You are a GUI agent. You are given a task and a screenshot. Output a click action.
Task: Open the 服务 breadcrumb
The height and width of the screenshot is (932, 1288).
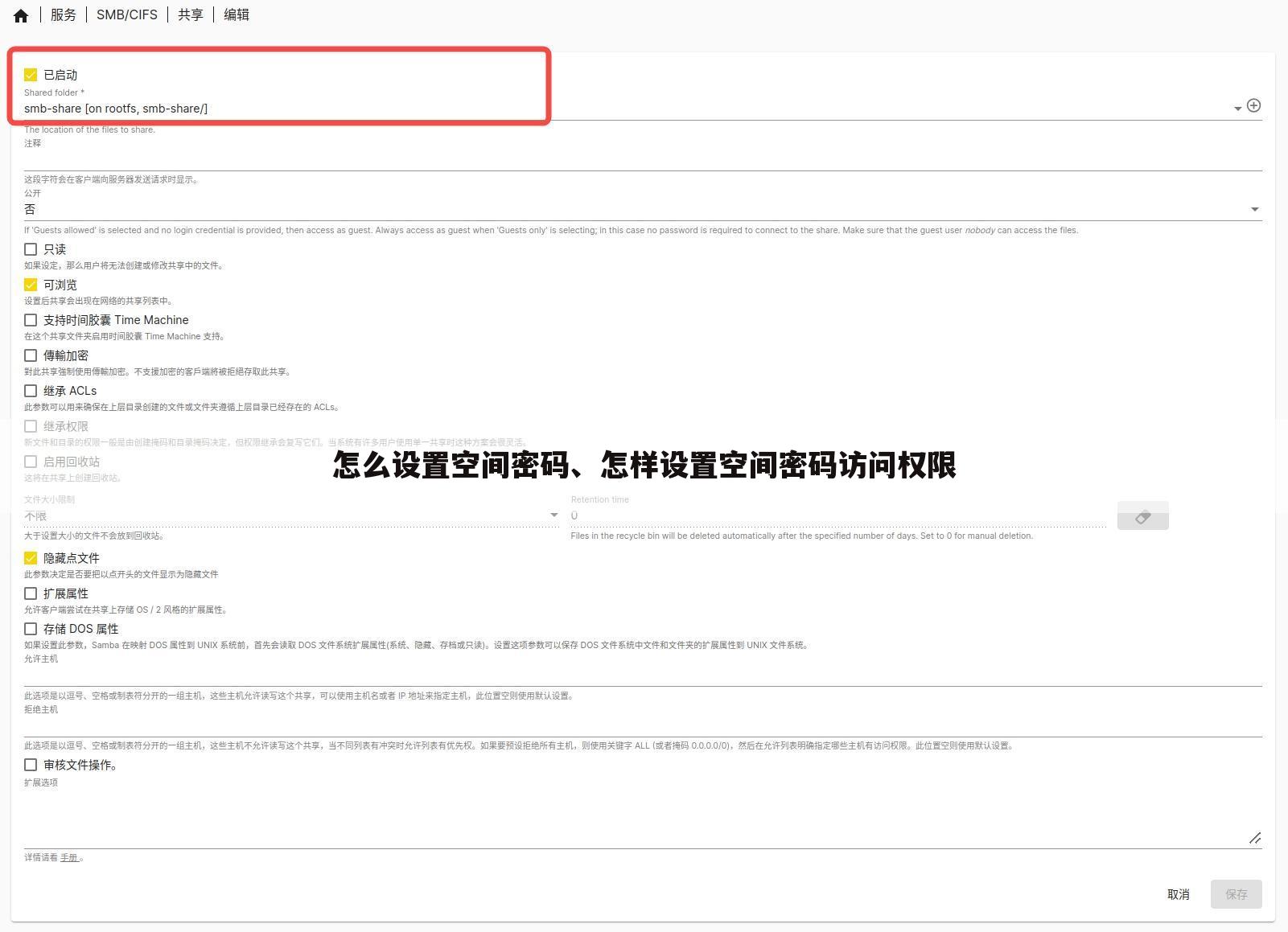[x=63, y=14]
